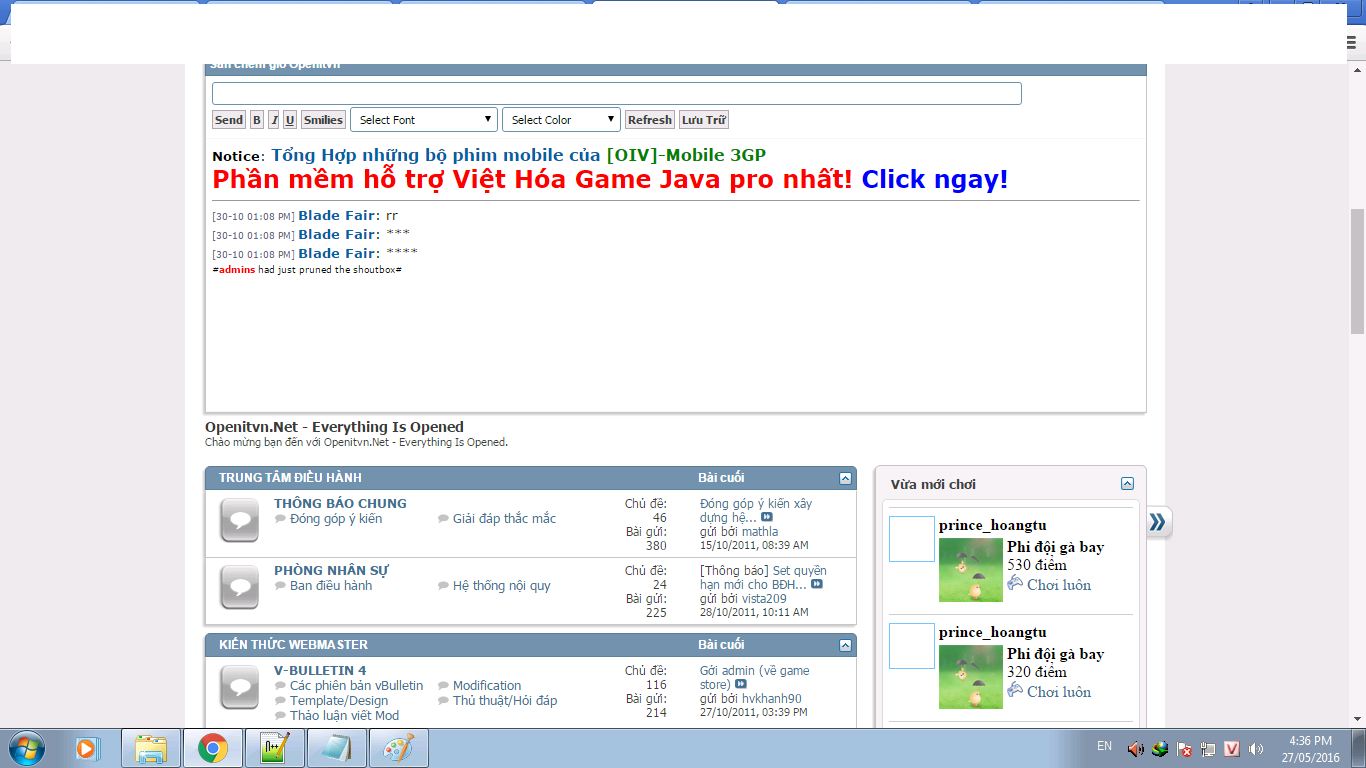
Task: Click the V-BULLETIN 4 forum status icon
Action: (239, 687)
